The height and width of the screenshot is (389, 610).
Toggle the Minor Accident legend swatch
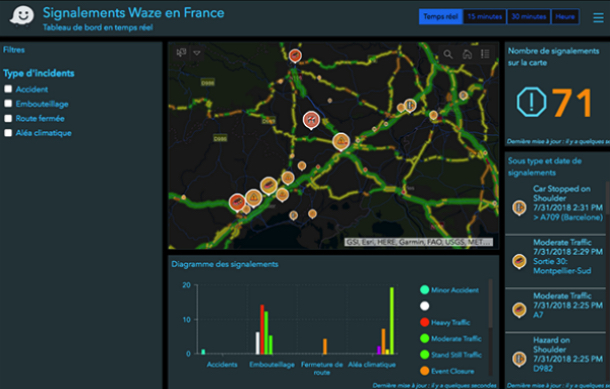pyautogui.click(x=424, y=289)
